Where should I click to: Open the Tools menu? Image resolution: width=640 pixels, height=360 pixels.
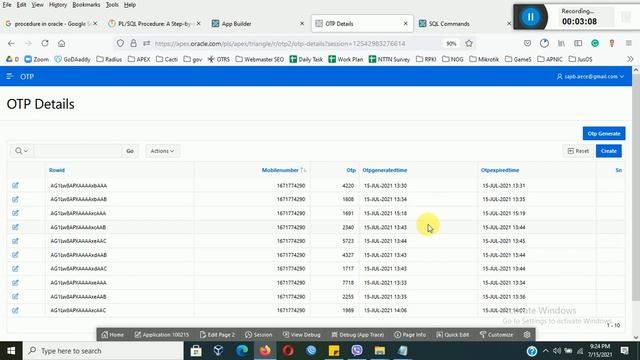(x=112, y=5)
